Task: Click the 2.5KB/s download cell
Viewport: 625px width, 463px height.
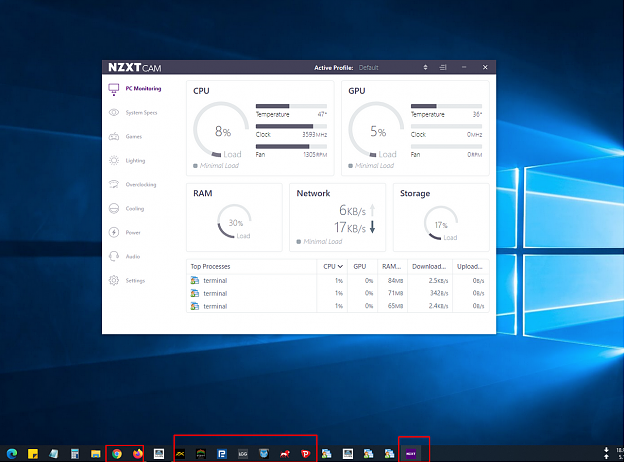Action: point(438,281)
